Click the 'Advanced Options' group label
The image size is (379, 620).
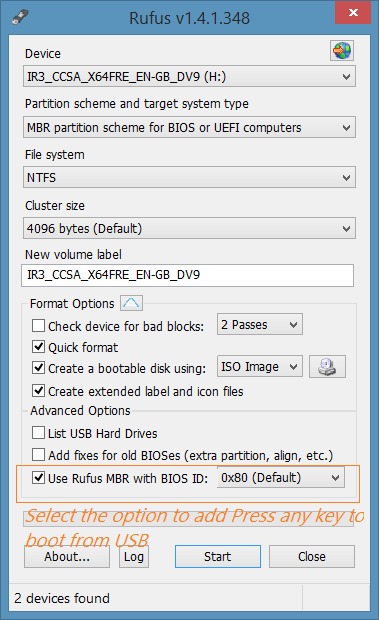pos(80,410)
